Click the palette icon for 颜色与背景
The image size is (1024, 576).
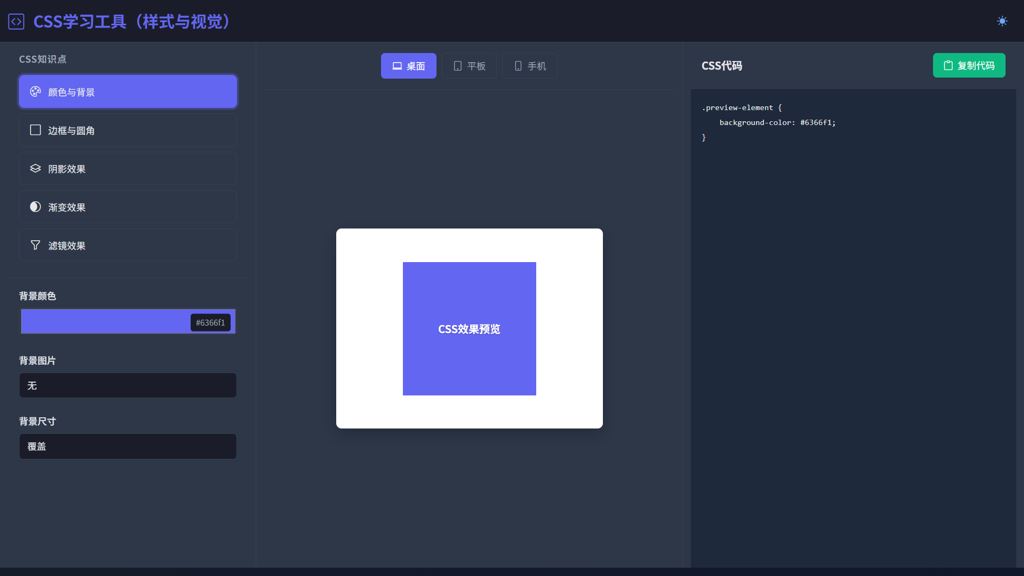click(x=35, y=92)
